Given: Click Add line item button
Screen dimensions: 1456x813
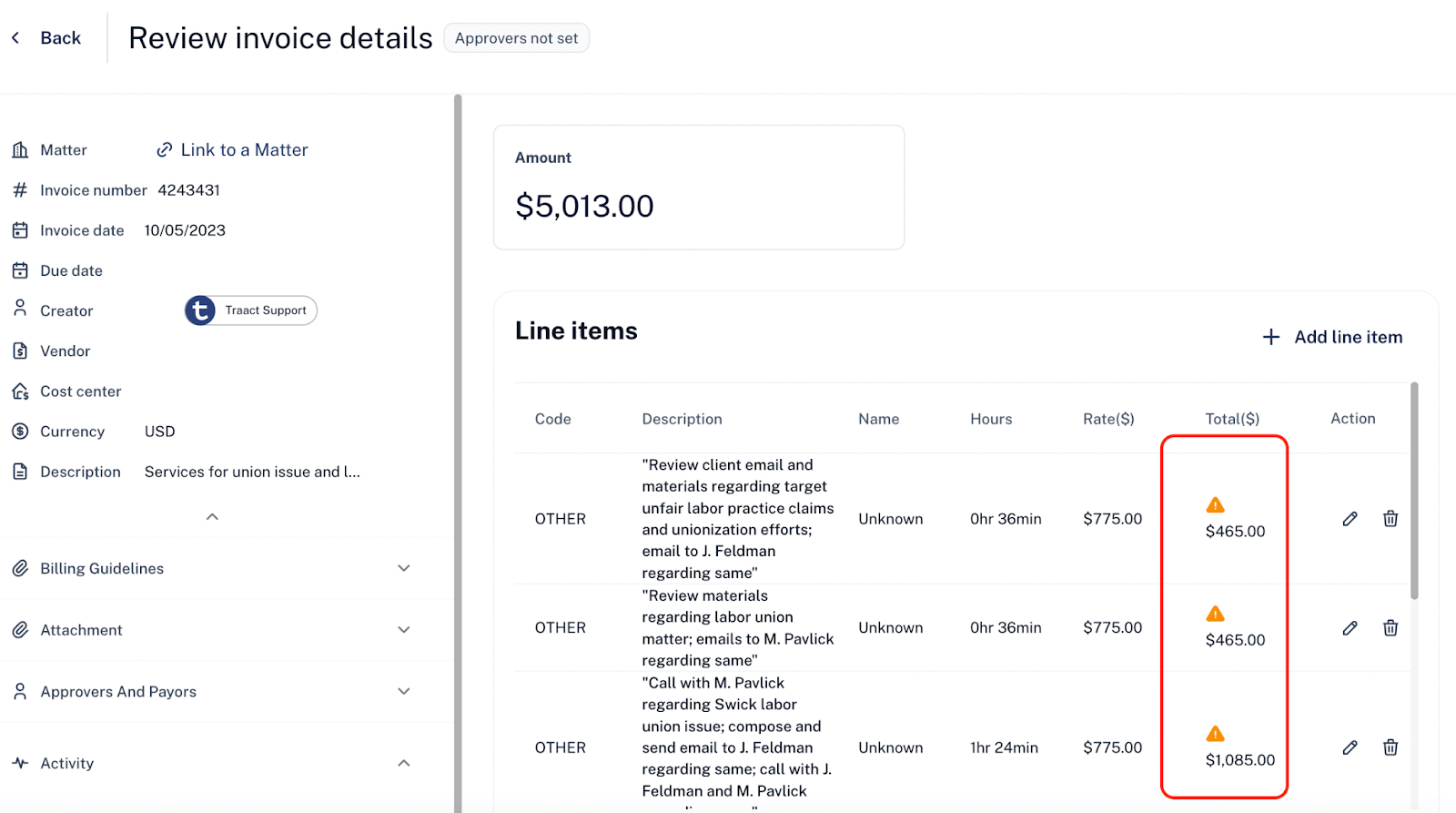Looking at the screenshot, I should click(1332, 337).
